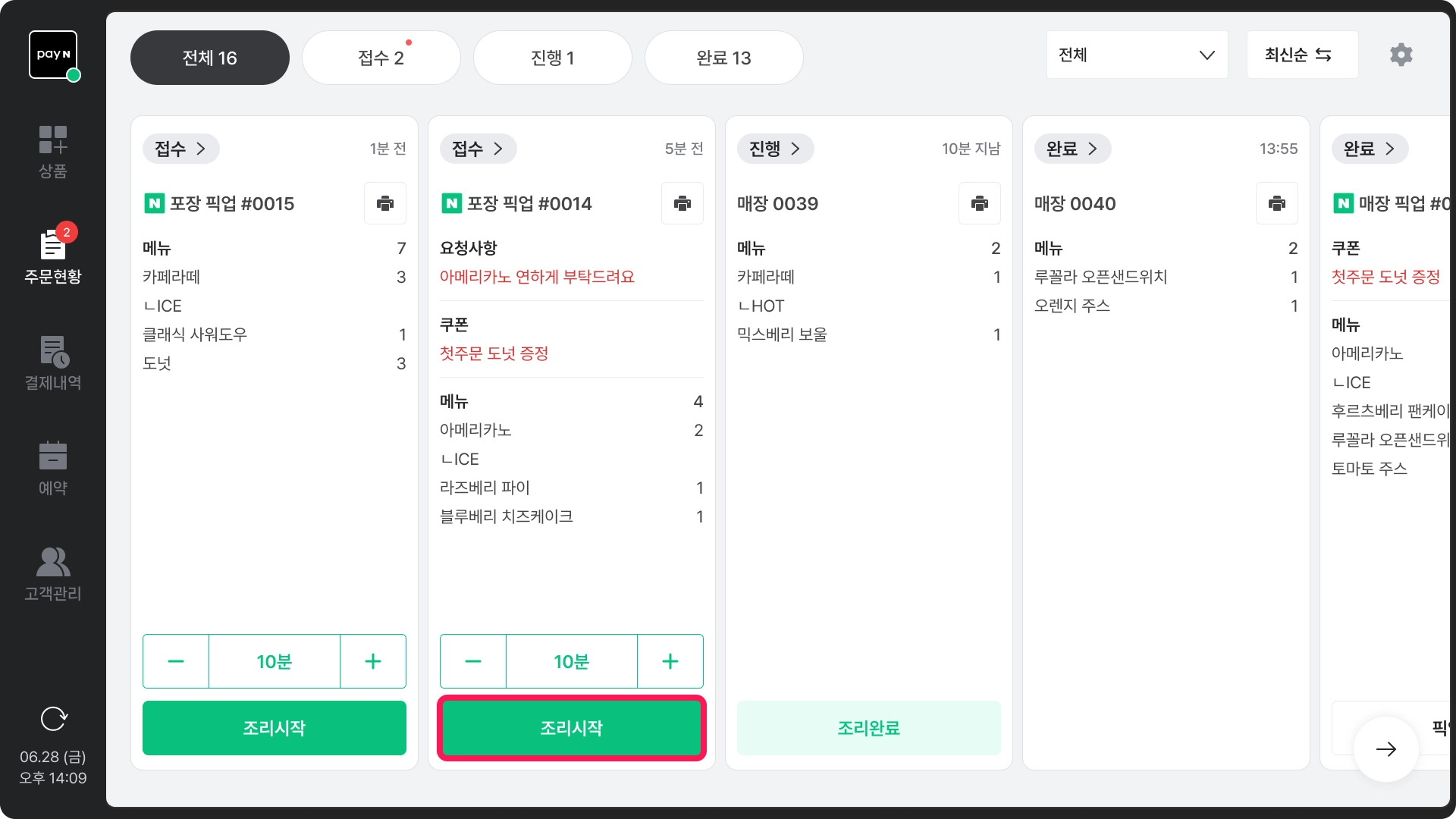Viewport: 1456px width, 819px height.
Task: Switch to the 접수 2 tab
Action: point(381,58)
